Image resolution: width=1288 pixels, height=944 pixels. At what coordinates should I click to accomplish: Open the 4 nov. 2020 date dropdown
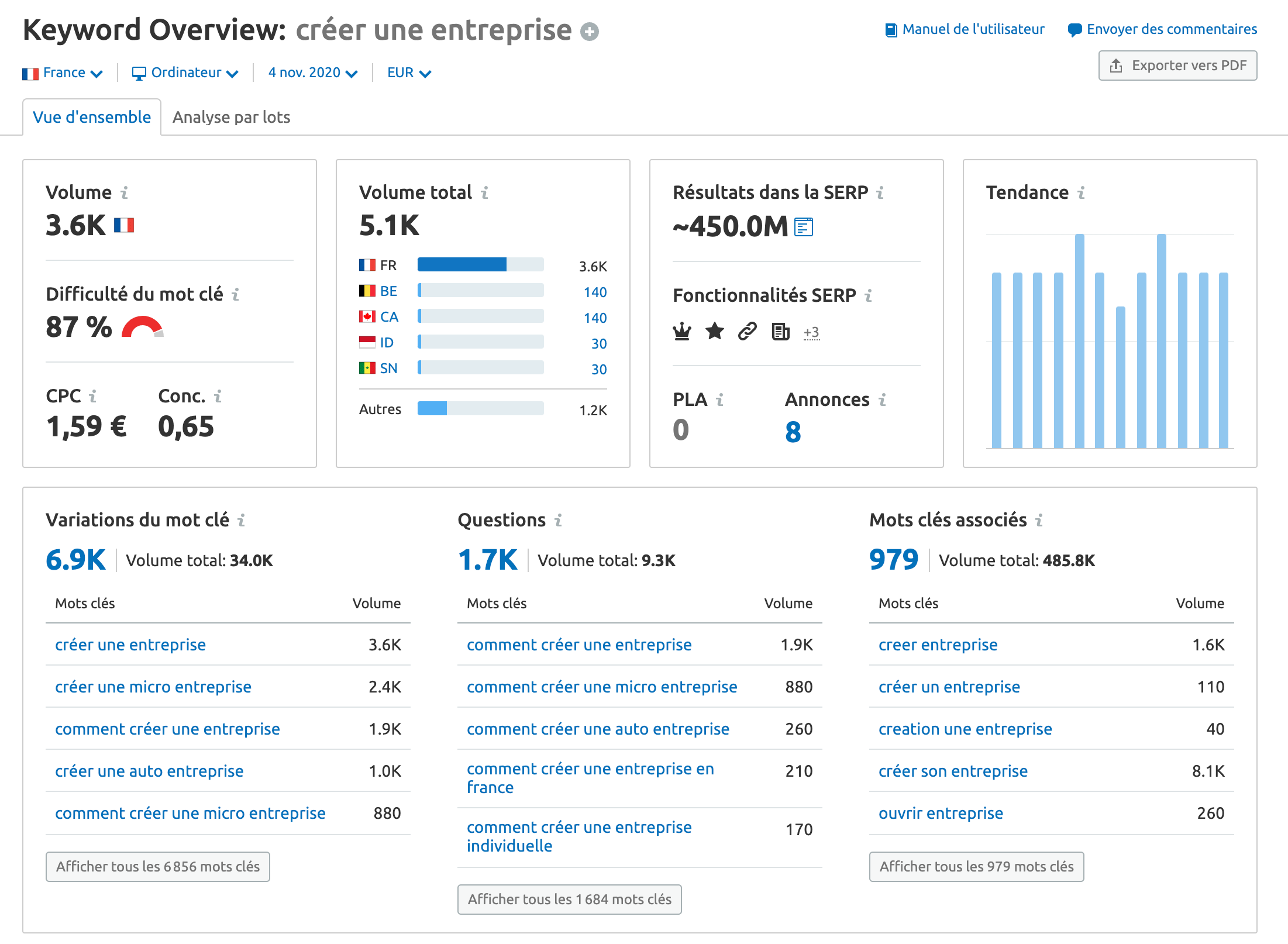(312, 73)
